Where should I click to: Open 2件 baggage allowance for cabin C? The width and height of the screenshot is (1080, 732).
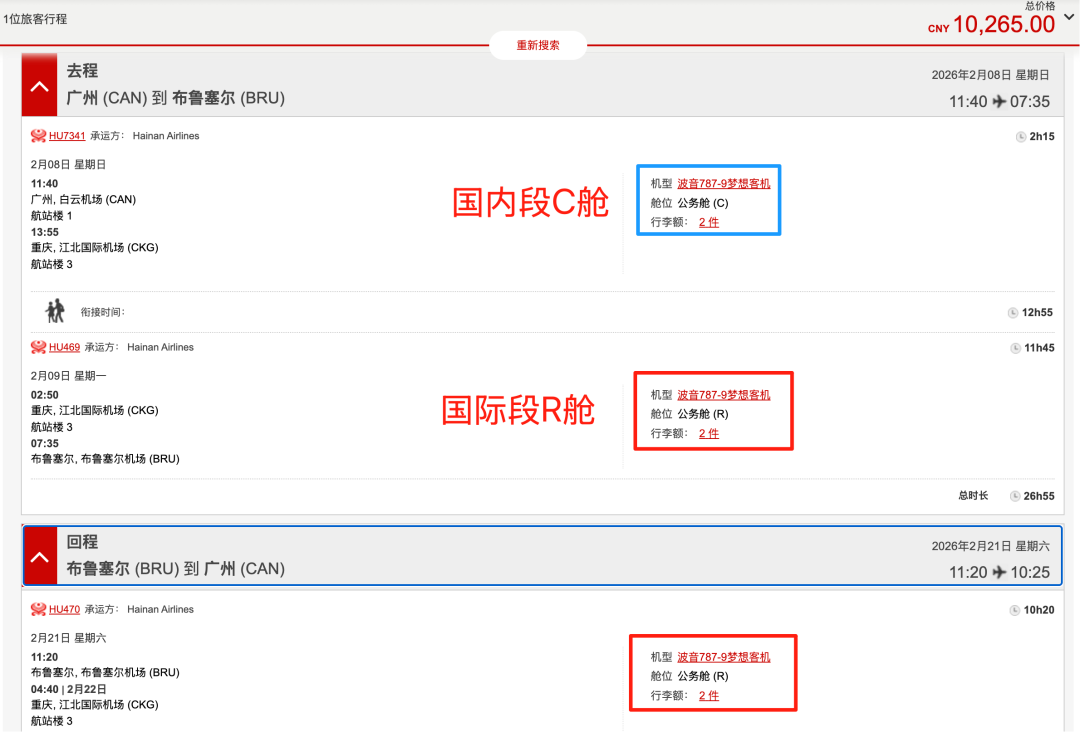pos(709,222)
